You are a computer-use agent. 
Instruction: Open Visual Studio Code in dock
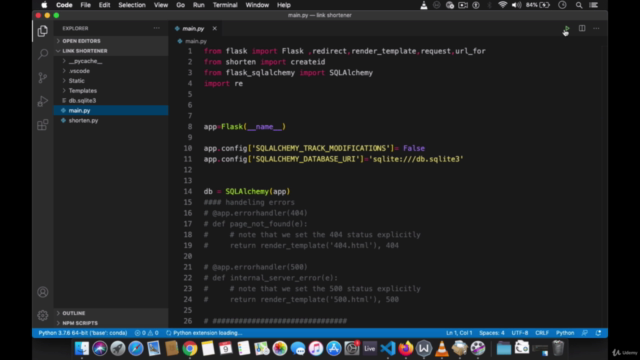[x=388, y=348]
